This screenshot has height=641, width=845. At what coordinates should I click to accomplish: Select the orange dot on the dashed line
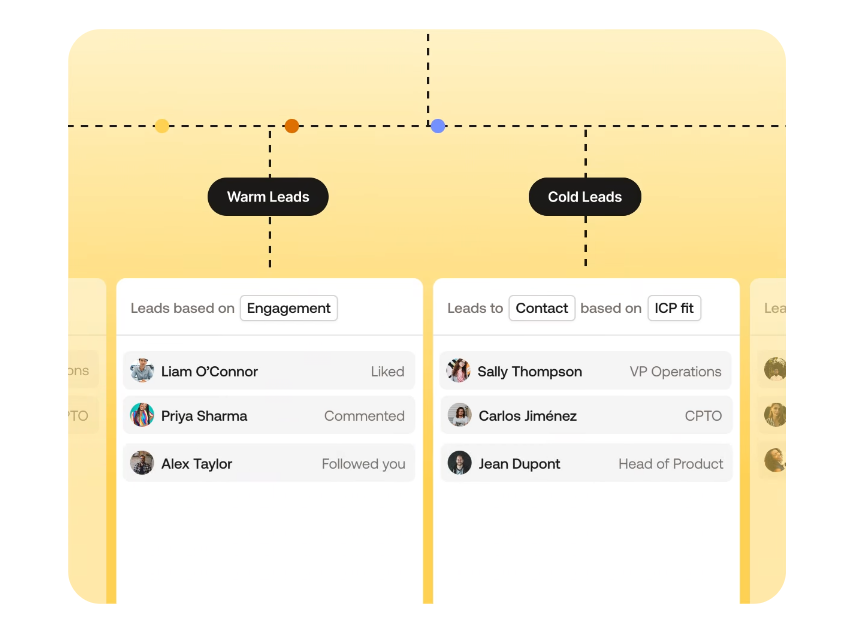tap(292, 126)
